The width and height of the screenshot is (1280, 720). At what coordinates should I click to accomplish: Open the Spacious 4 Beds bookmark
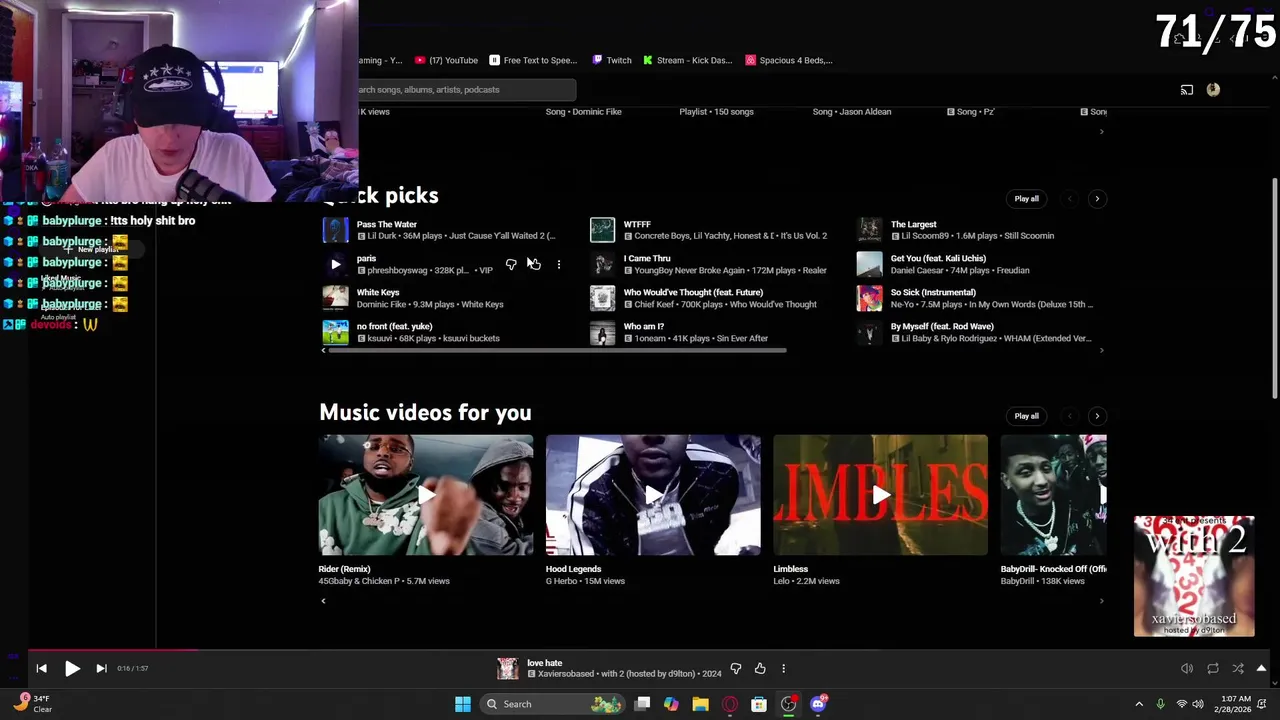pyautogui.click(x=789, y=60)
